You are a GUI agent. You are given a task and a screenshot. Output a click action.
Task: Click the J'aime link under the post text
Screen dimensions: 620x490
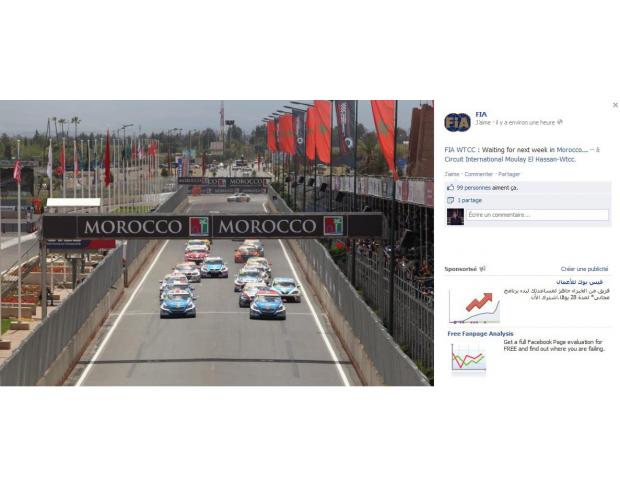coord(452,174)
